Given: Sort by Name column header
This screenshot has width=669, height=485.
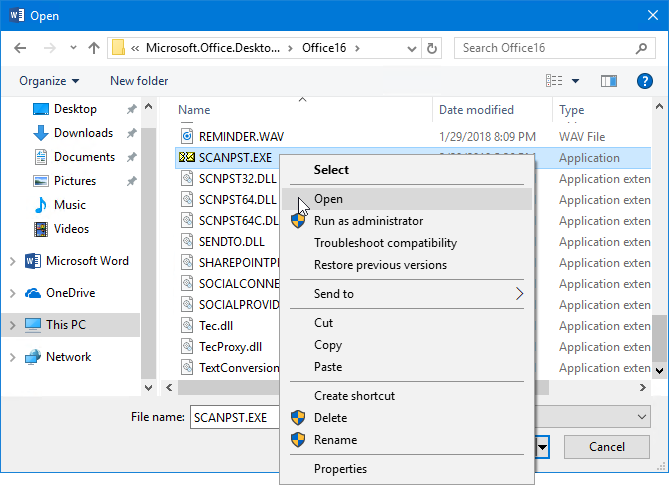Looking at the screenshot, I should pos(194,110).
